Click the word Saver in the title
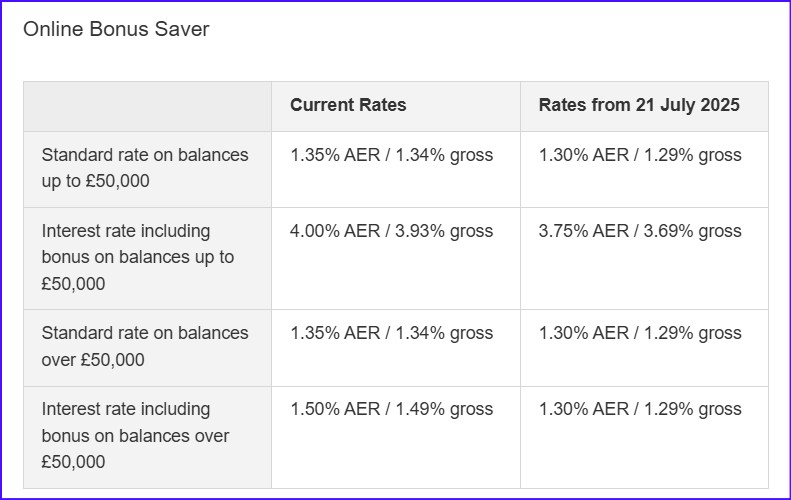Screen dimensions: 791x500 (182, 29)
